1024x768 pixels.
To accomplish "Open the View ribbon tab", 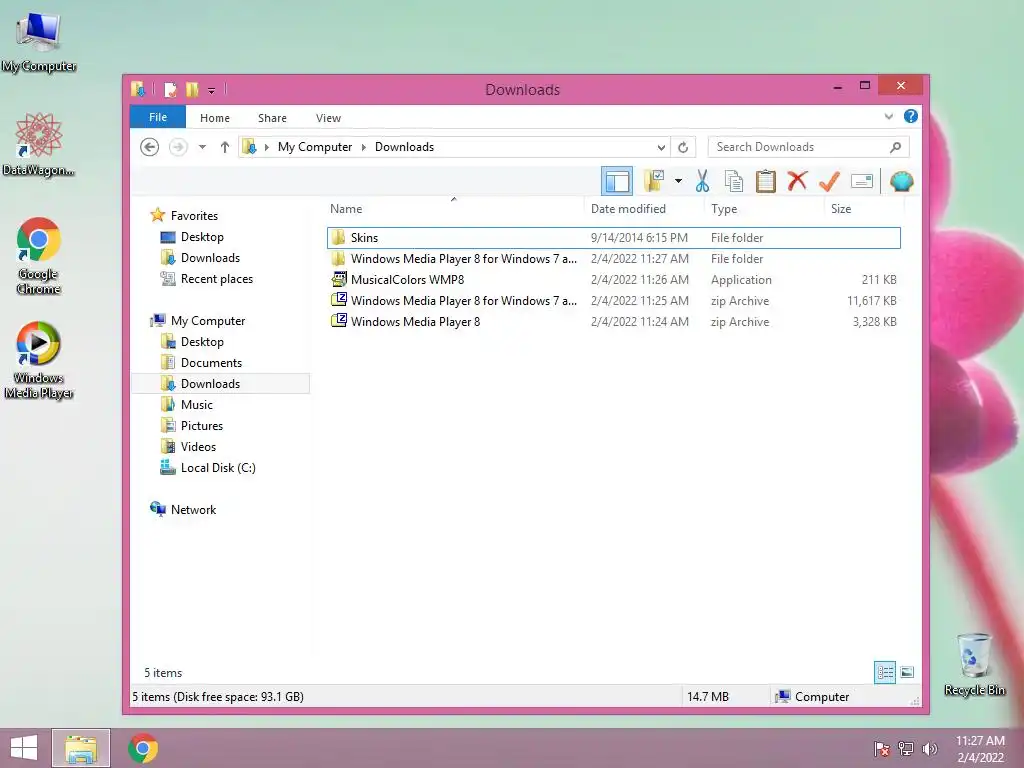I will point(328,118).
